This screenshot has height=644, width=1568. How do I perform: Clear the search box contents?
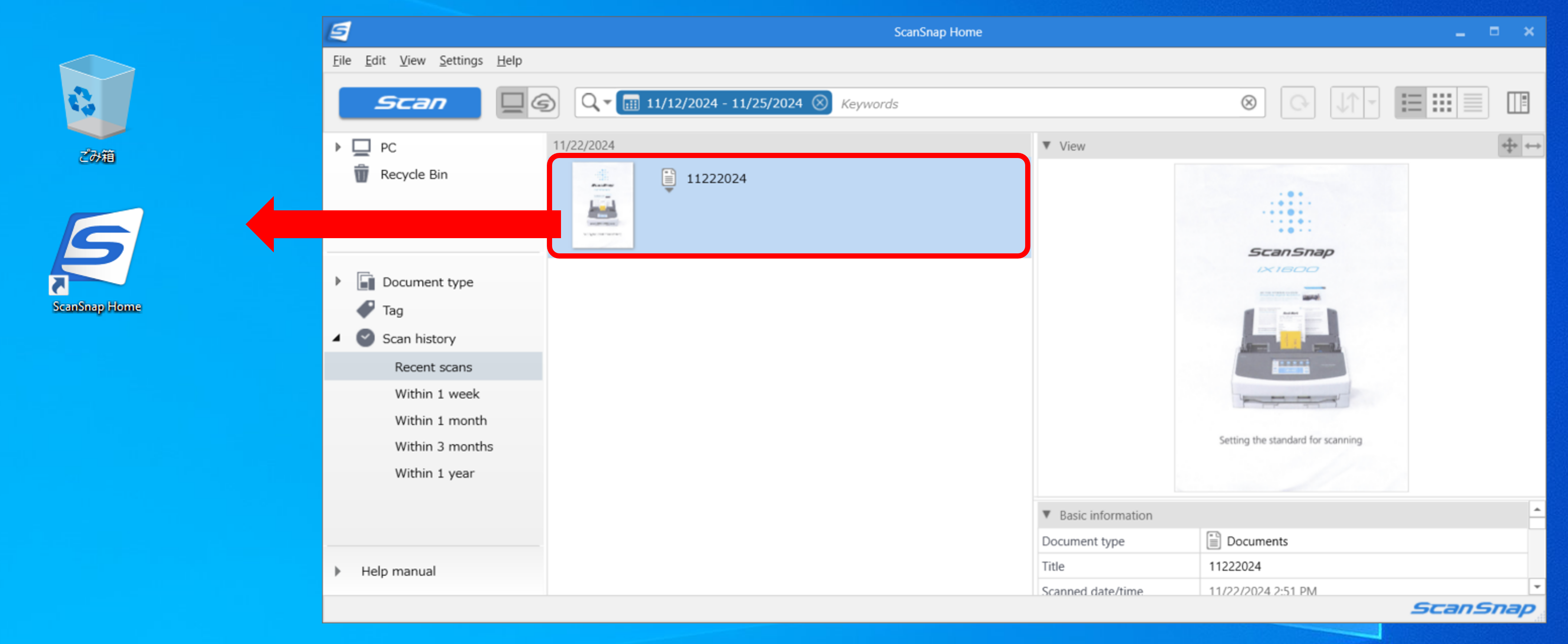pyautogui.click(x=1249, y=103)
